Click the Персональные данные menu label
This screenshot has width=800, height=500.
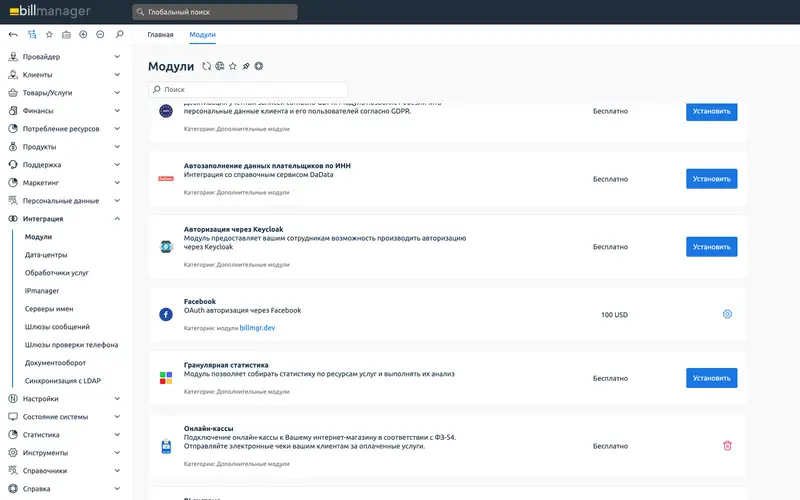point(61,201)
